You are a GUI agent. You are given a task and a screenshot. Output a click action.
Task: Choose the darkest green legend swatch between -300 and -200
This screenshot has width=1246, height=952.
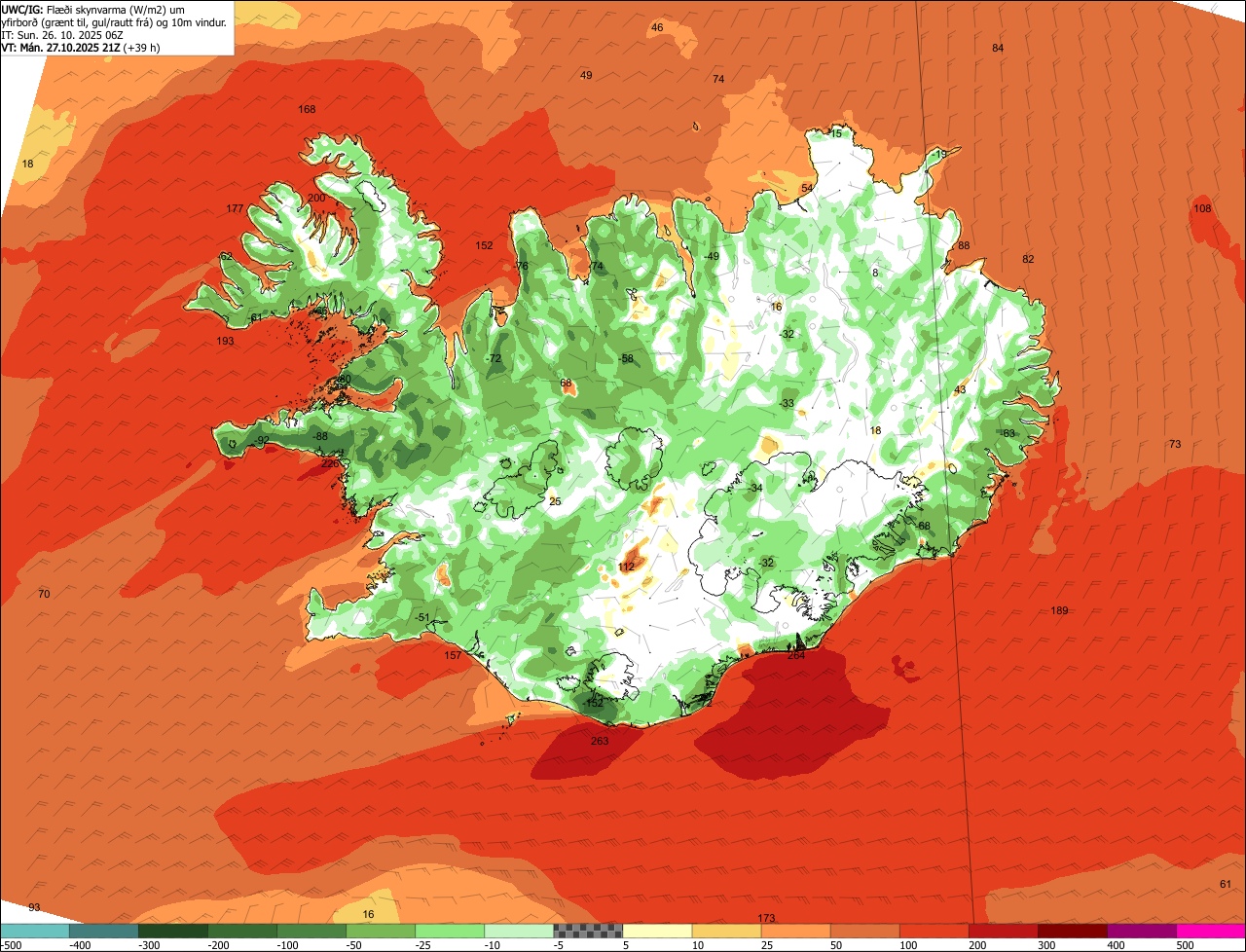pos(173,932)
